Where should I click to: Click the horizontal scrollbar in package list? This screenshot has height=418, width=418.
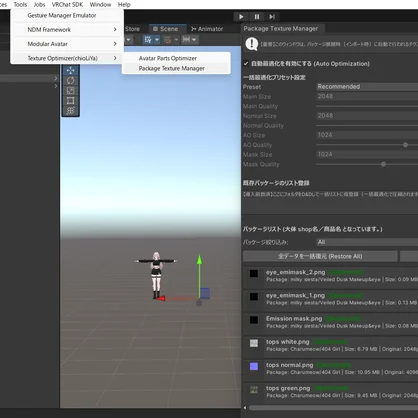tap(333, 408)
